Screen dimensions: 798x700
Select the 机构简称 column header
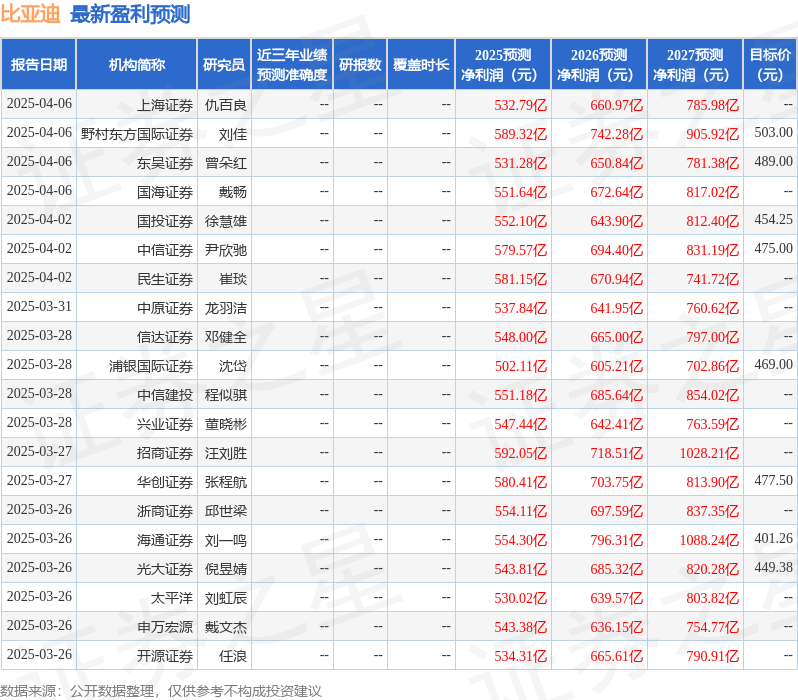pos(136,64)
